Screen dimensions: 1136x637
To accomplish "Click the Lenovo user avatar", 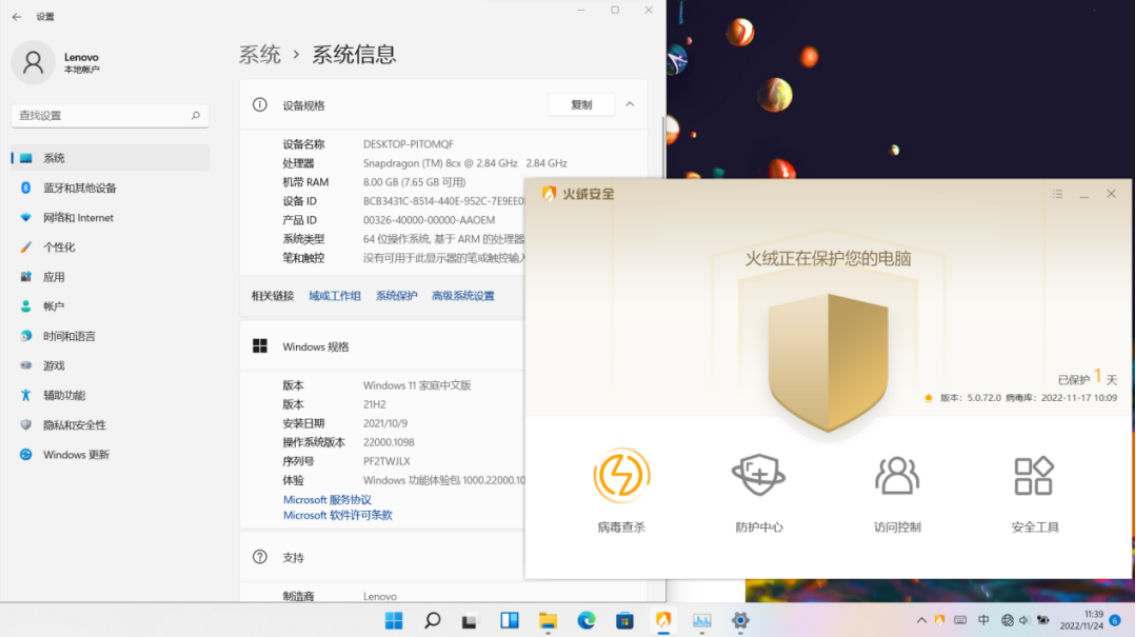I will [x=33, y=62].
